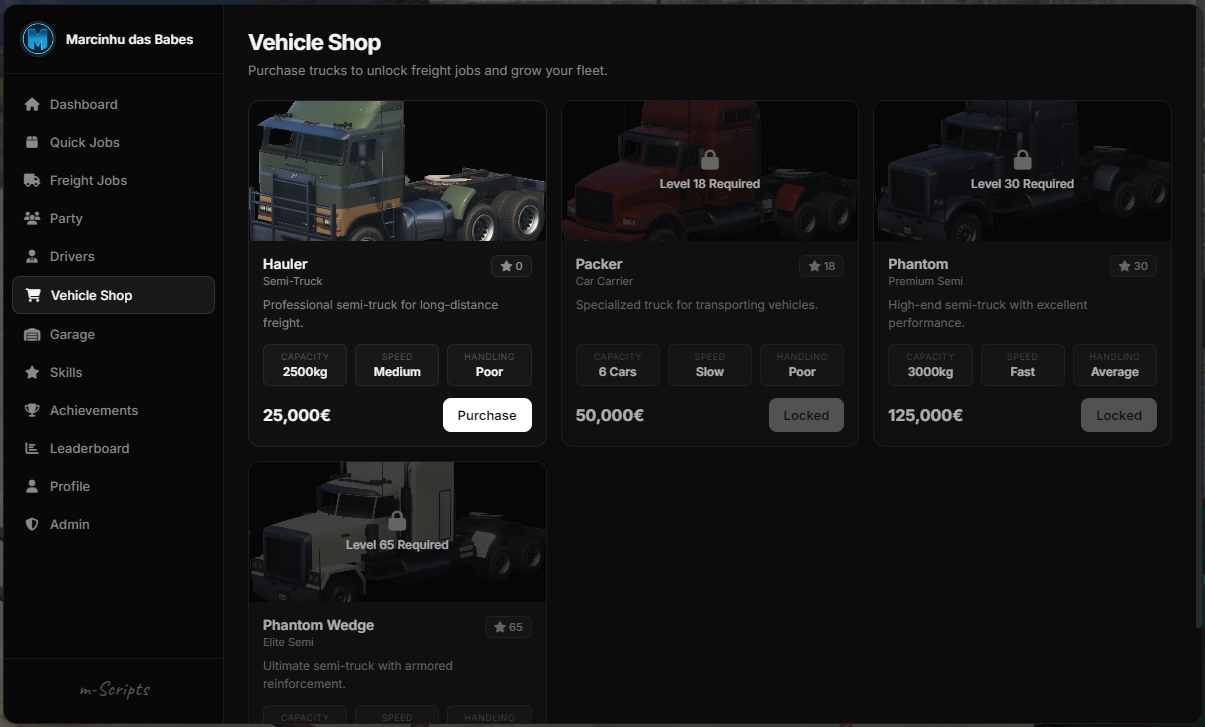Click the Achievements trophy icon

(x=32, y=411)
